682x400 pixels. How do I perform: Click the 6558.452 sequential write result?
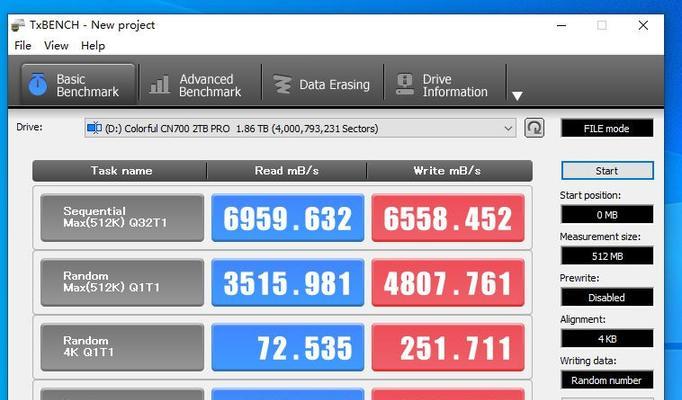coord(448,218)
